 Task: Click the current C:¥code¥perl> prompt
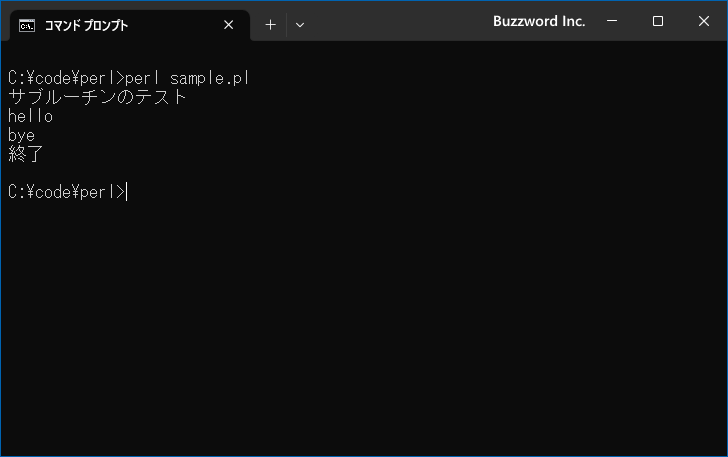click(66, 192)
